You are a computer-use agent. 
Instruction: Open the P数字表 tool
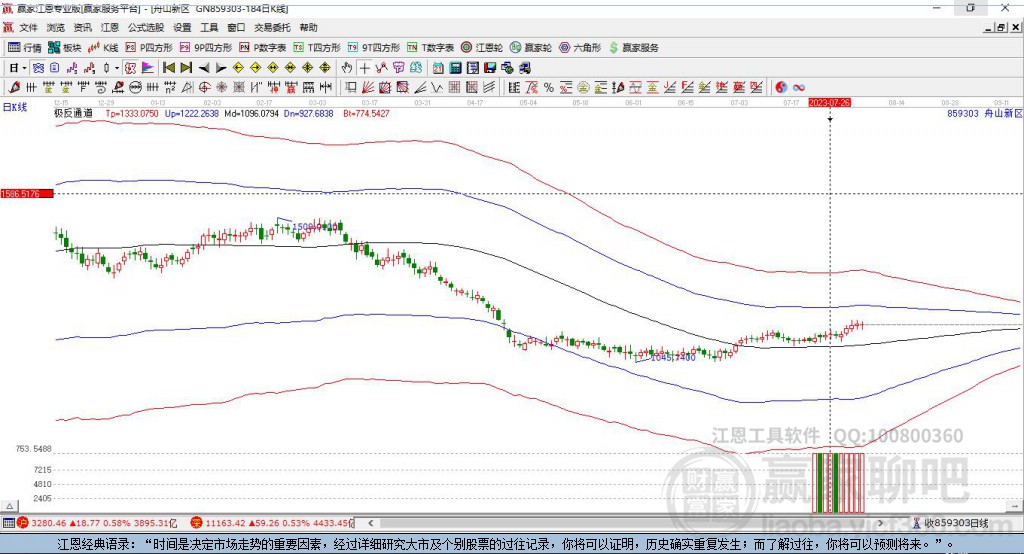pyautogui.click(x=263, y=48)
